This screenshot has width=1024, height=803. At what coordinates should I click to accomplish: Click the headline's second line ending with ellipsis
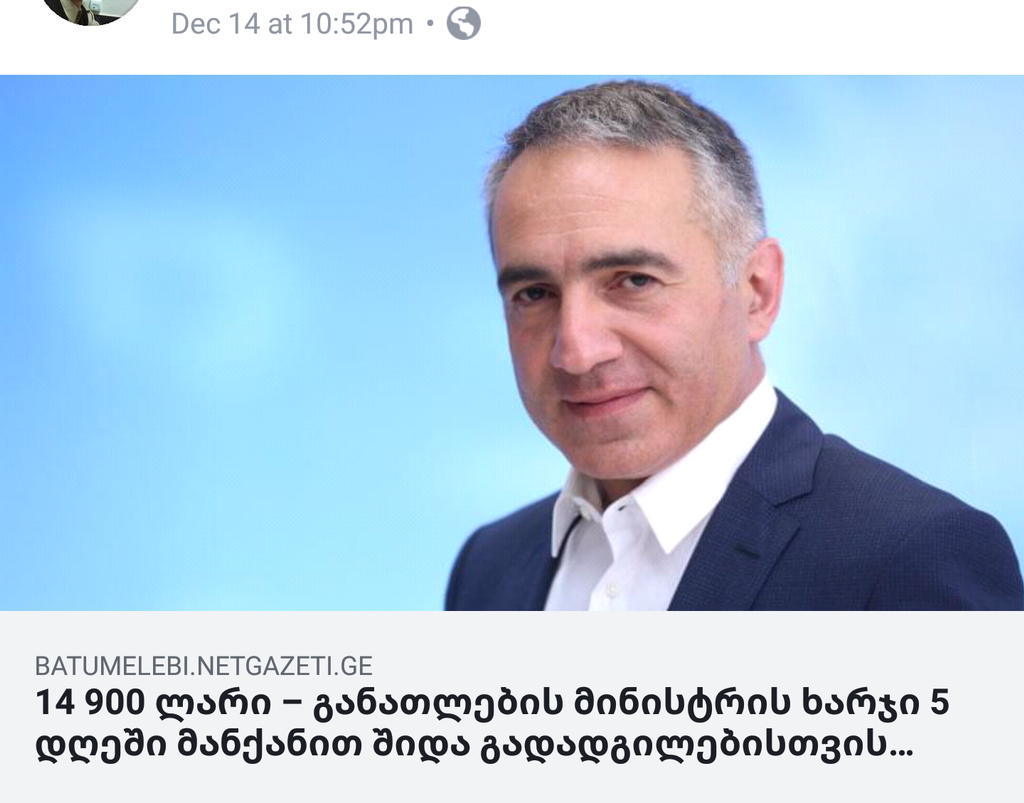[474, 745]
